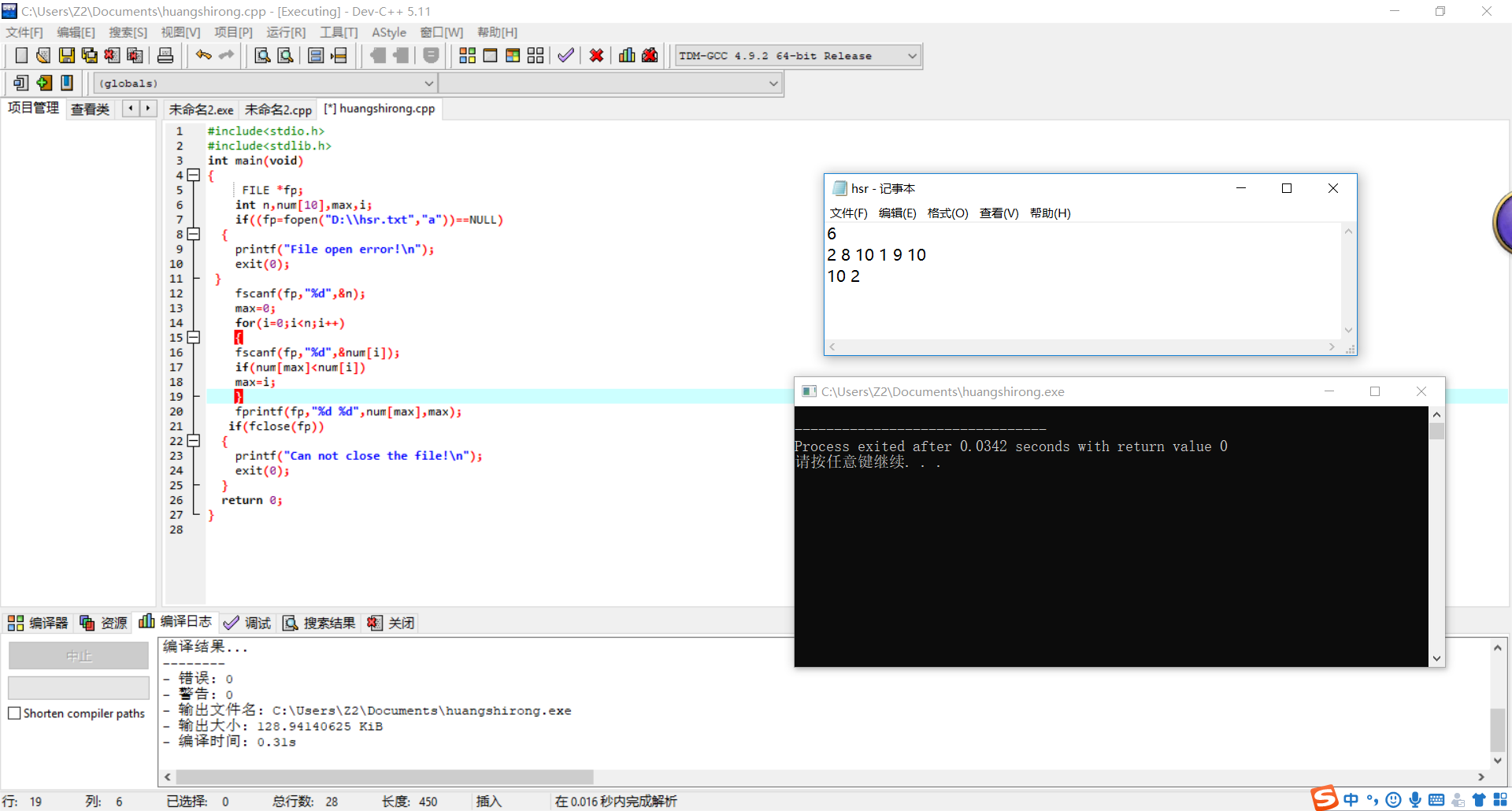Open the 调试 bottom panel tab
Screen dimensions: 1512x811
click(x=247, y=623)
